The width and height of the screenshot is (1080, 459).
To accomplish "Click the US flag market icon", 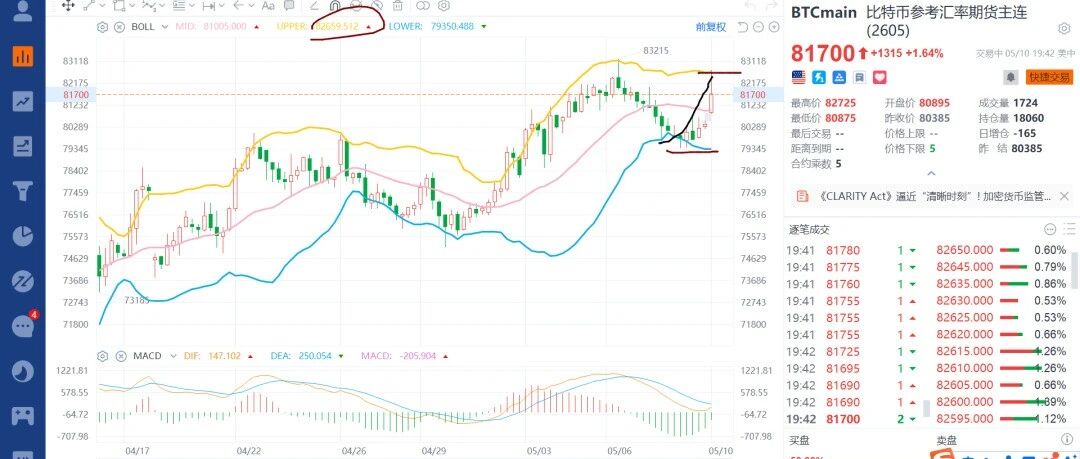I will 799,77.
